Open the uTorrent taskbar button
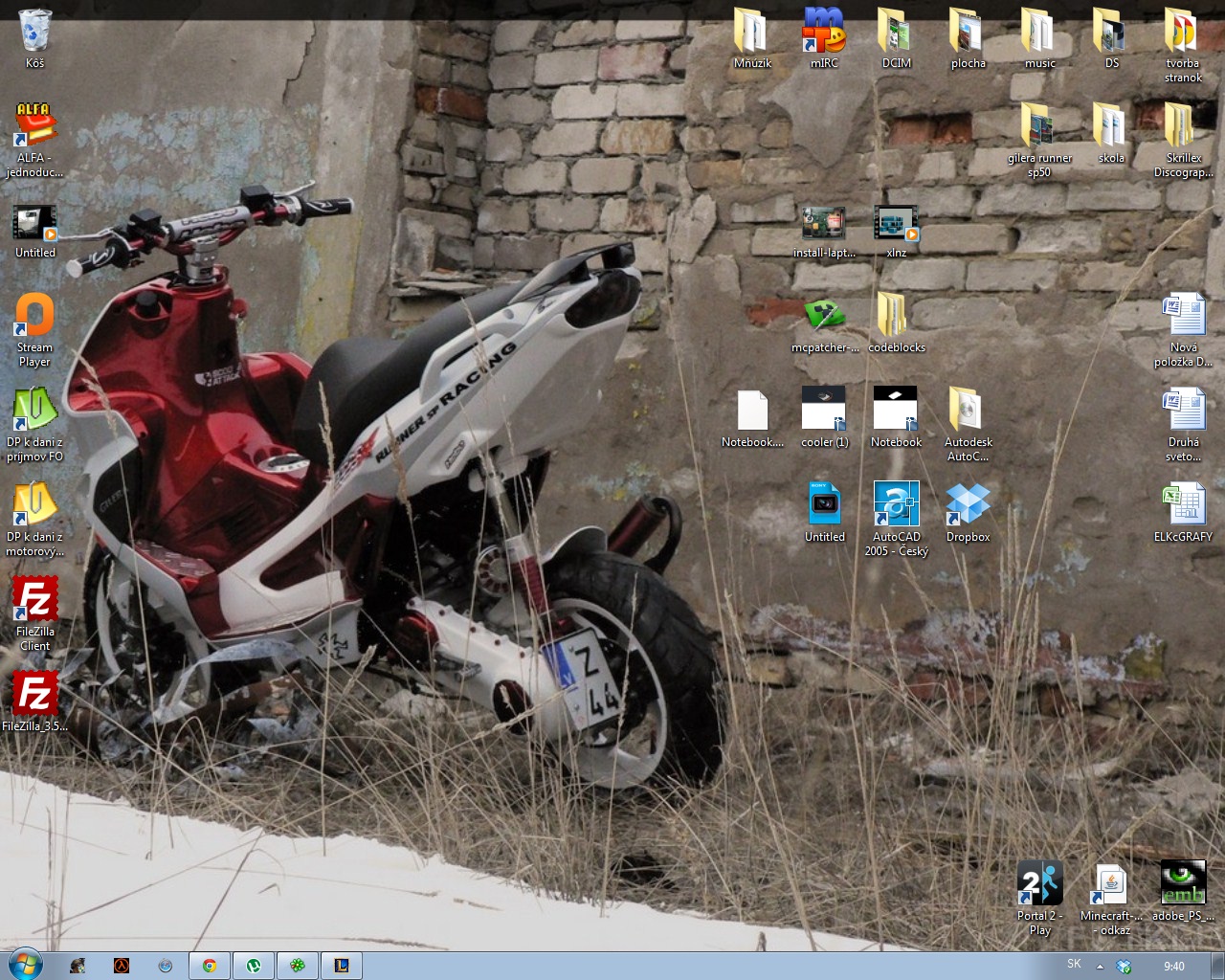 [253, 966]
